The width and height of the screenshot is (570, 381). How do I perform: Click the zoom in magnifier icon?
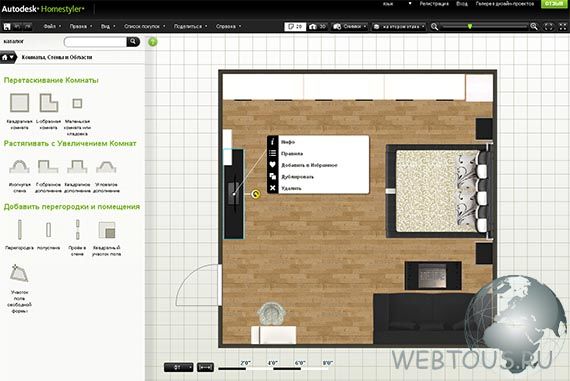534,27
